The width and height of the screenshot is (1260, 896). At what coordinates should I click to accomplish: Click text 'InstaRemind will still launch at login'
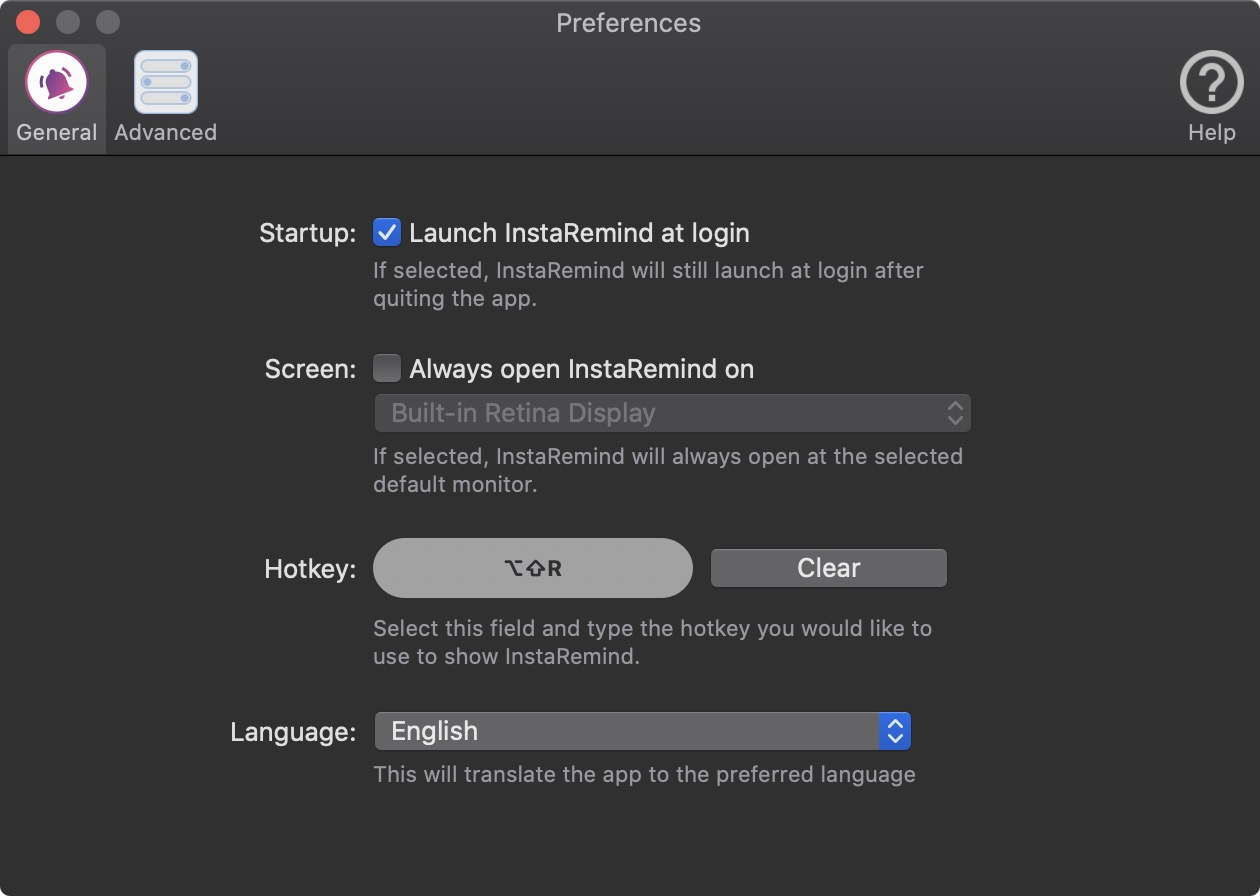tap(682, 270)
